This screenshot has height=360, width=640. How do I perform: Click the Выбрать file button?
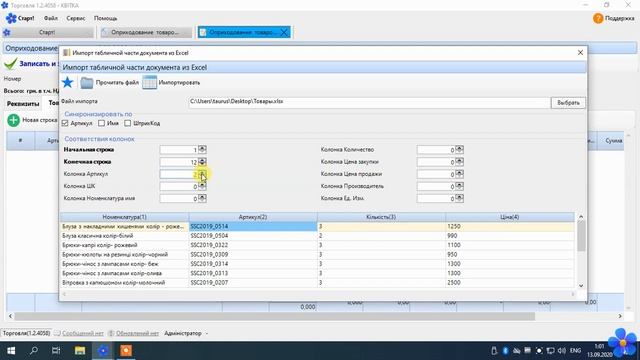pyautogui.click(x=568, y=103)
